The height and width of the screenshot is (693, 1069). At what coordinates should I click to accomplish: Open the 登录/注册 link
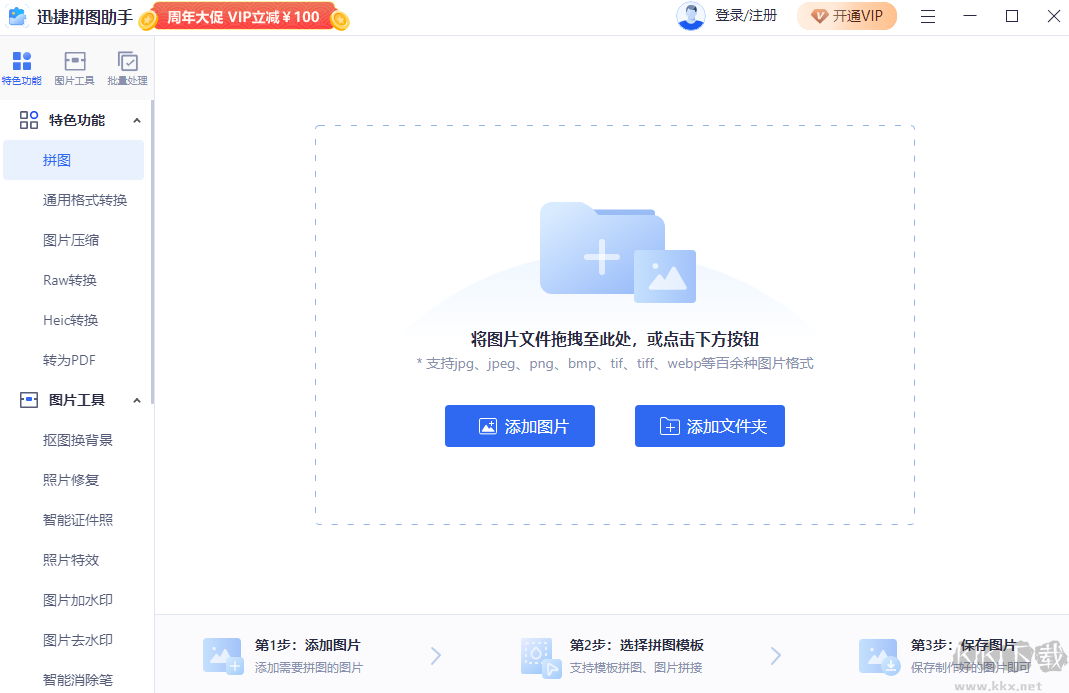coord(745,16)
